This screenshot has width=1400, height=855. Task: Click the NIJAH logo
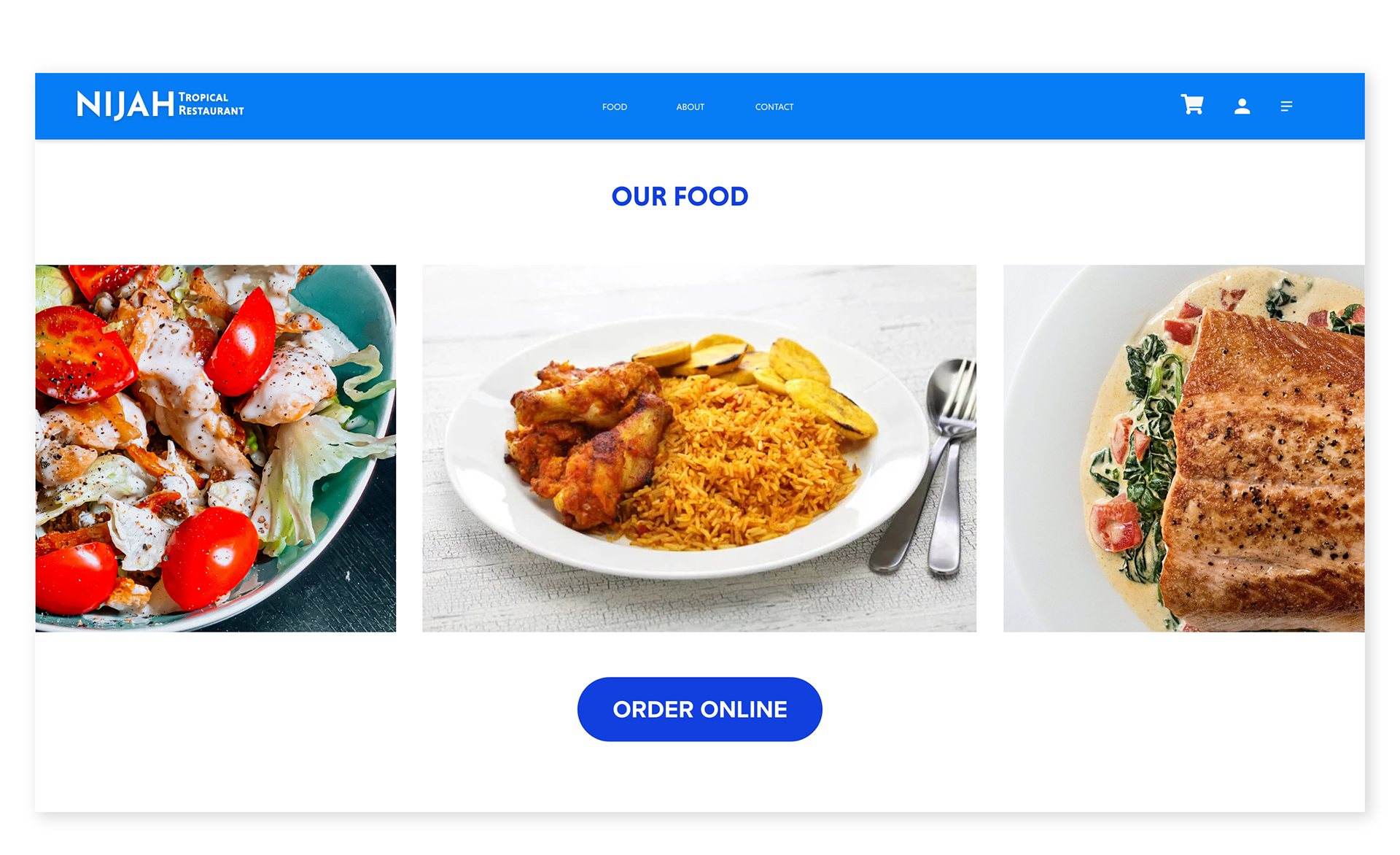coord(125,105)
